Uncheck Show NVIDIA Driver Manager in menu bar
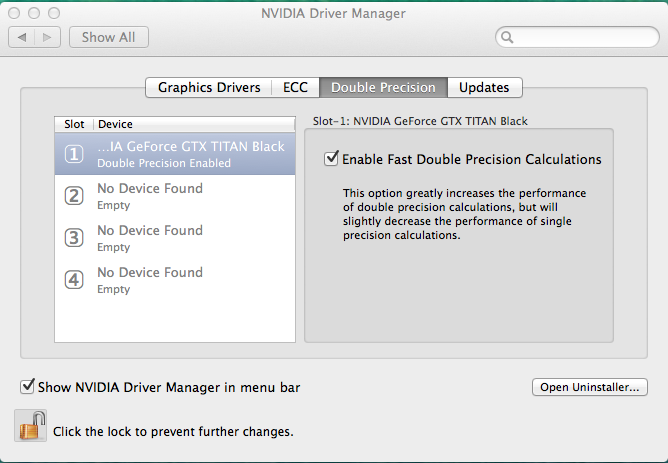668x463 pixels. point(27,386)
